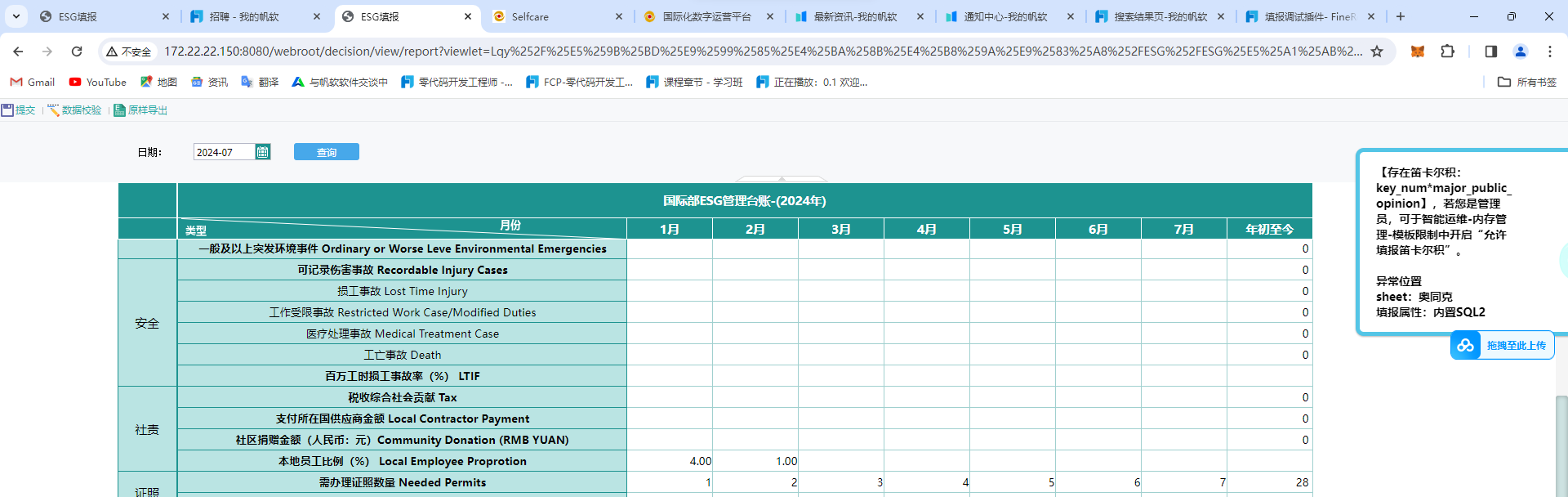1568x497 pixels.
Task: Click the 数据校验 data validation button
Action: [74, 110]
